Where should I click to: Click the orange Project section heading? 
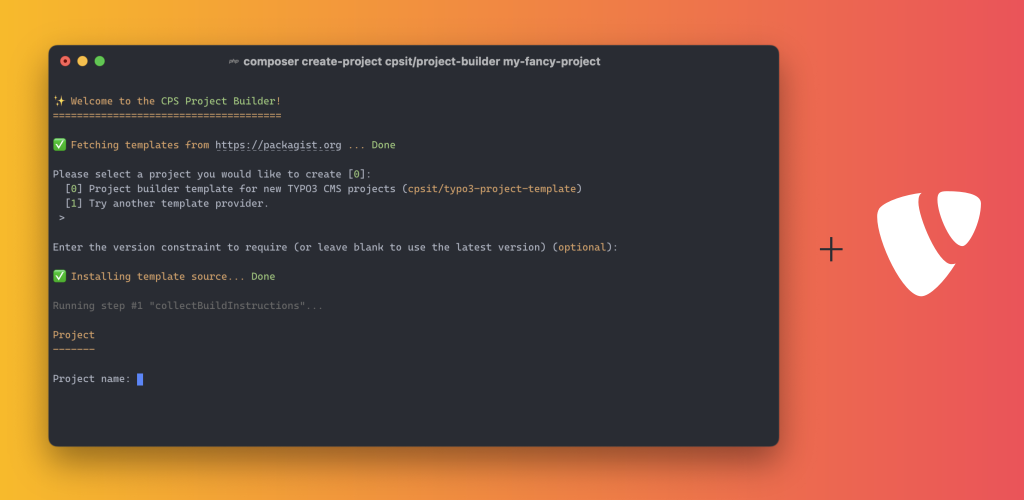[74, 335]
